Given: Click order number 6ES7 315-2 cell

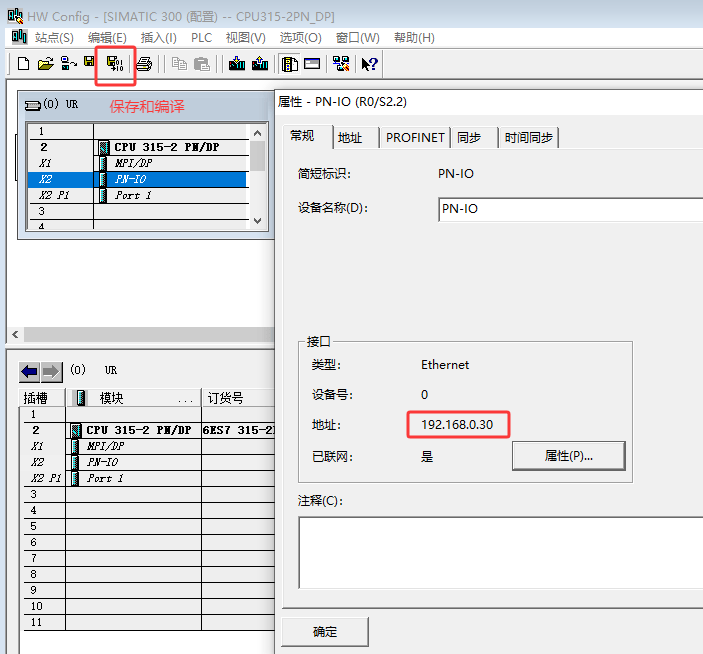Looking at the screenshot, I should (238, 430).
